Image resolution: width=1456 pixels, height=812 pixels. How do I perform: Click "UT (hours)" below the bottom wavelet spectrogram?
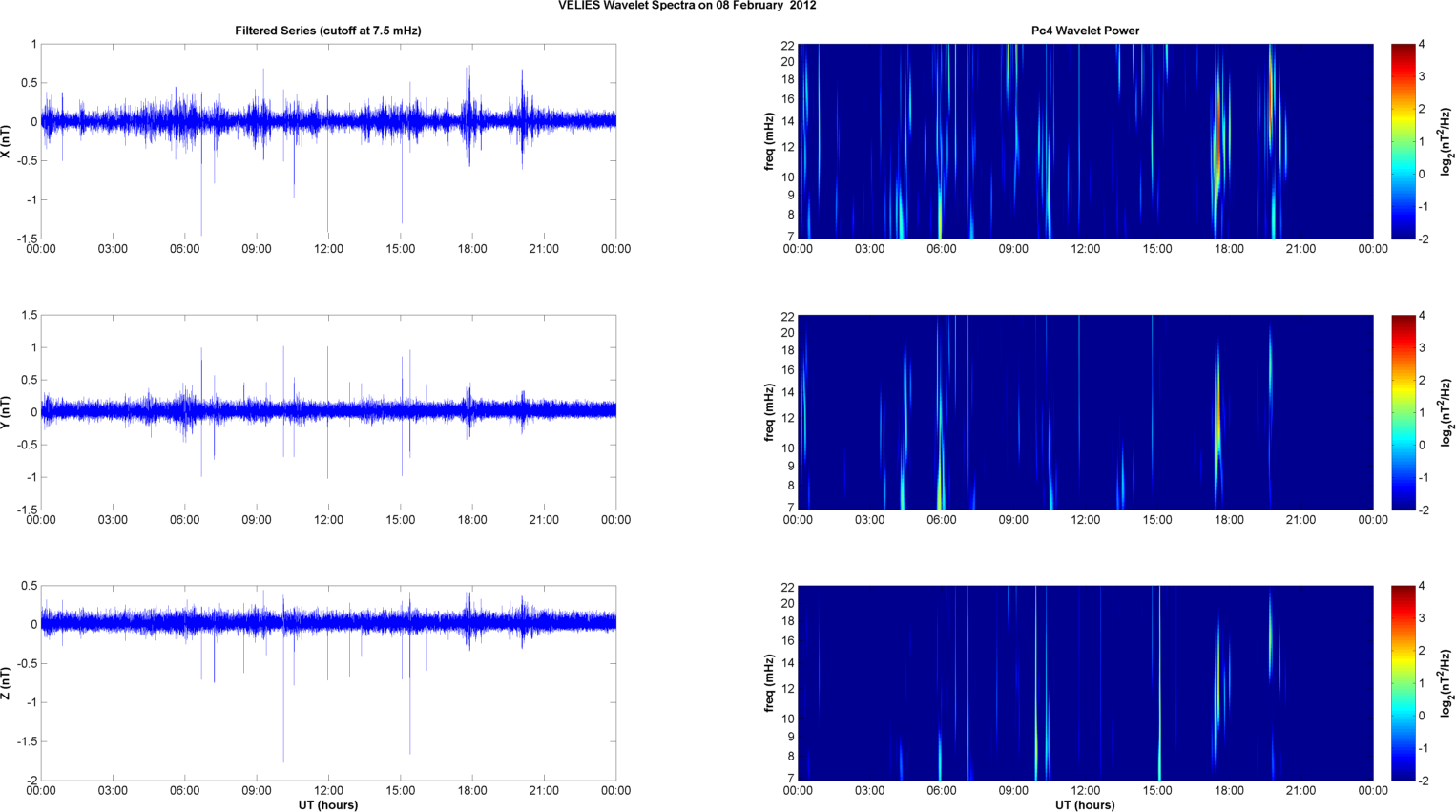1085,805
